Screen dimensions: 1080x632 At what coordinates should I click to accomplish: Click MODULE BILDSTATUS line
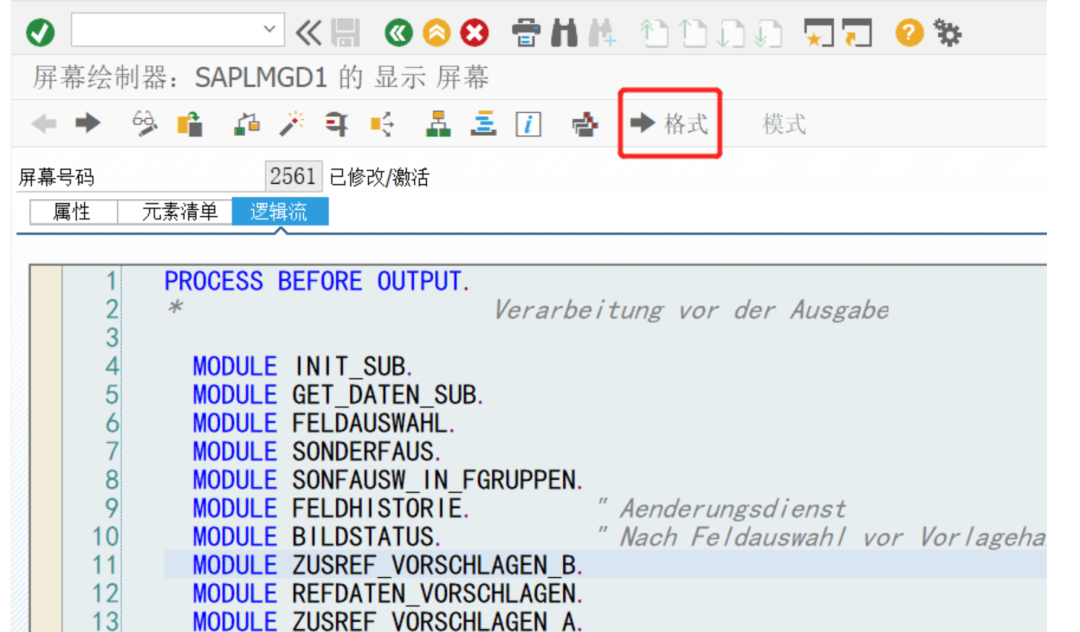coord(317,536)
